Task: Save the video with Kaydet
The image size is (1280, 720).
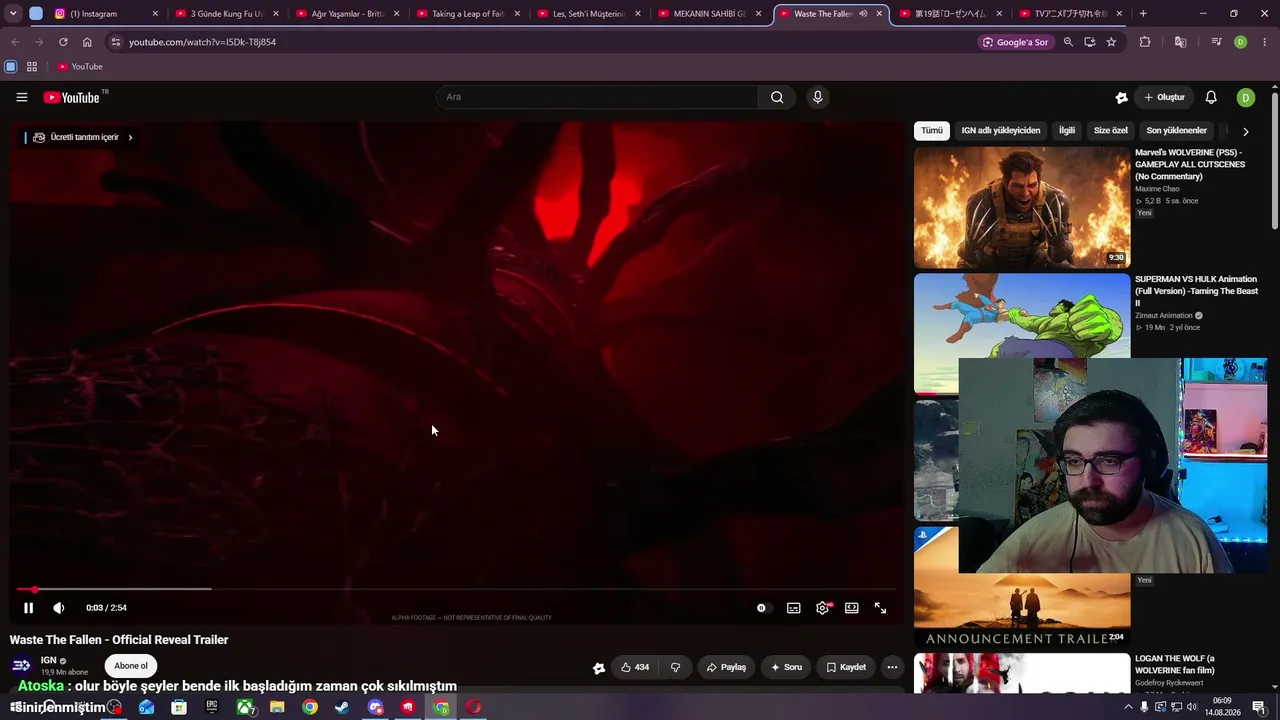Action: (x=846, y=667)
